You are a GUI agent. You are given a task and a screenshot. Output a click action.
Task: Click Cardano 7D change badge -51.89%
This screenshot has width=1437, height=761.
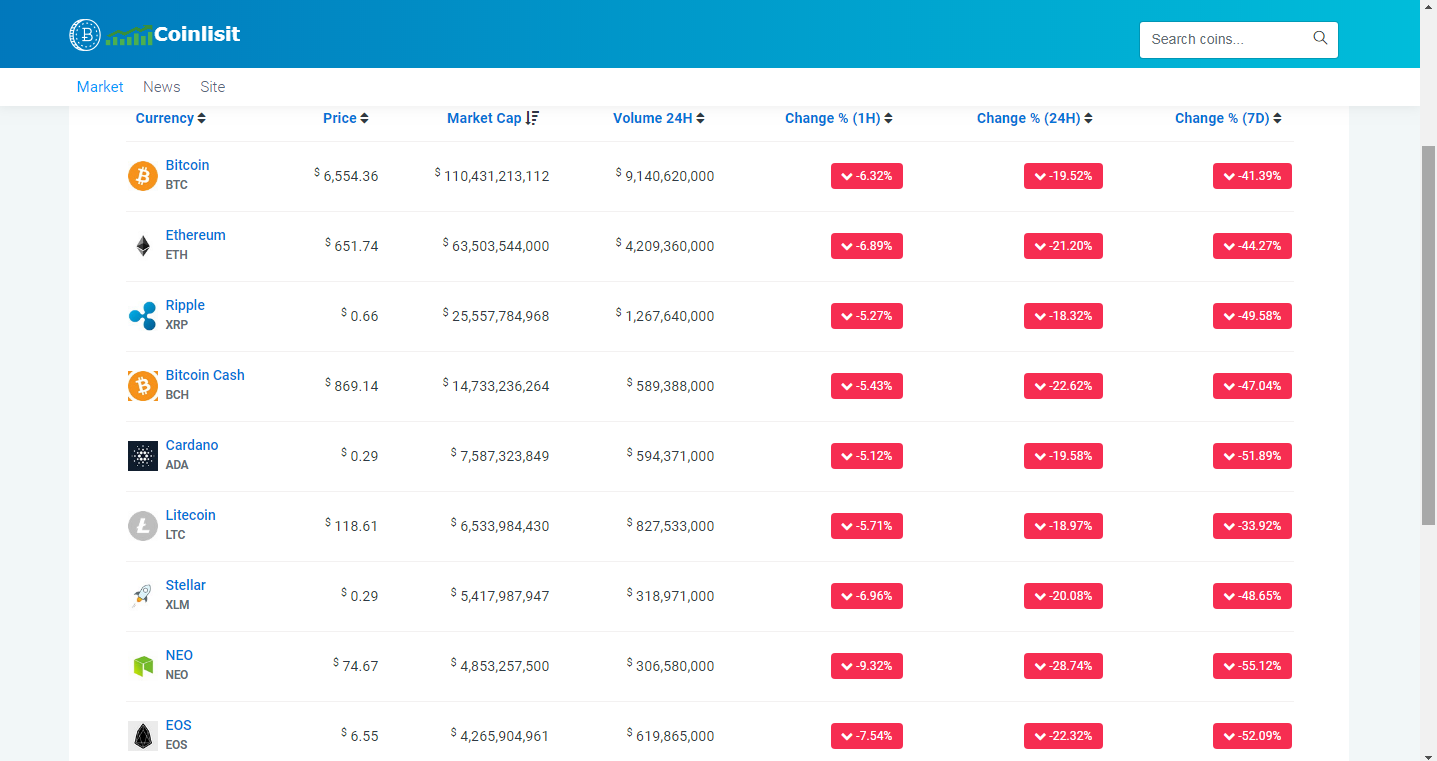pyautogui.click(x=1253, y=456)
